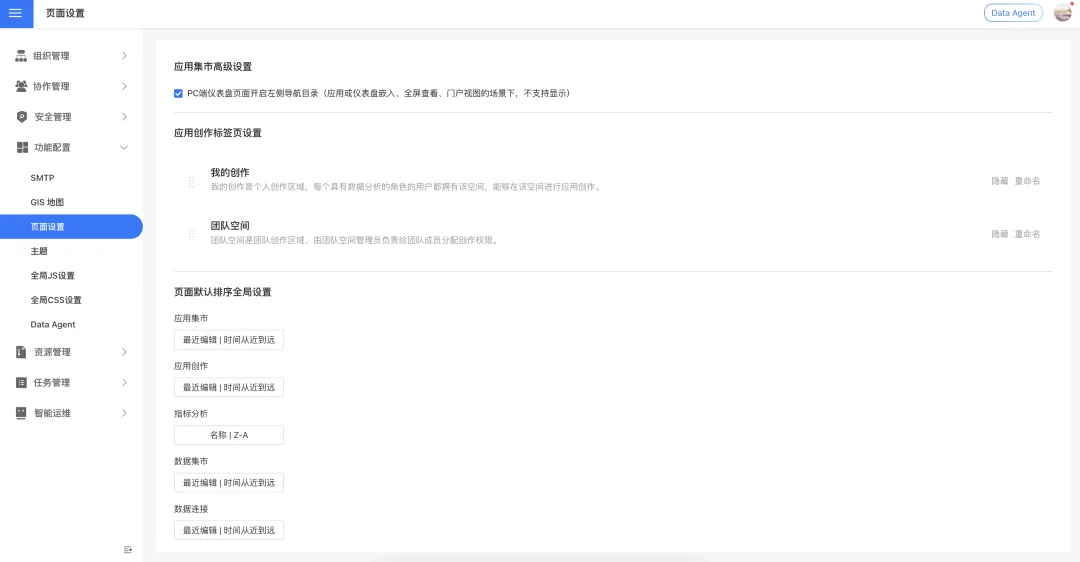Click the 页面设置 title in top bar
Image resolution: width=1080 pixels, height=562 pixels.
(x=65, y=13)
